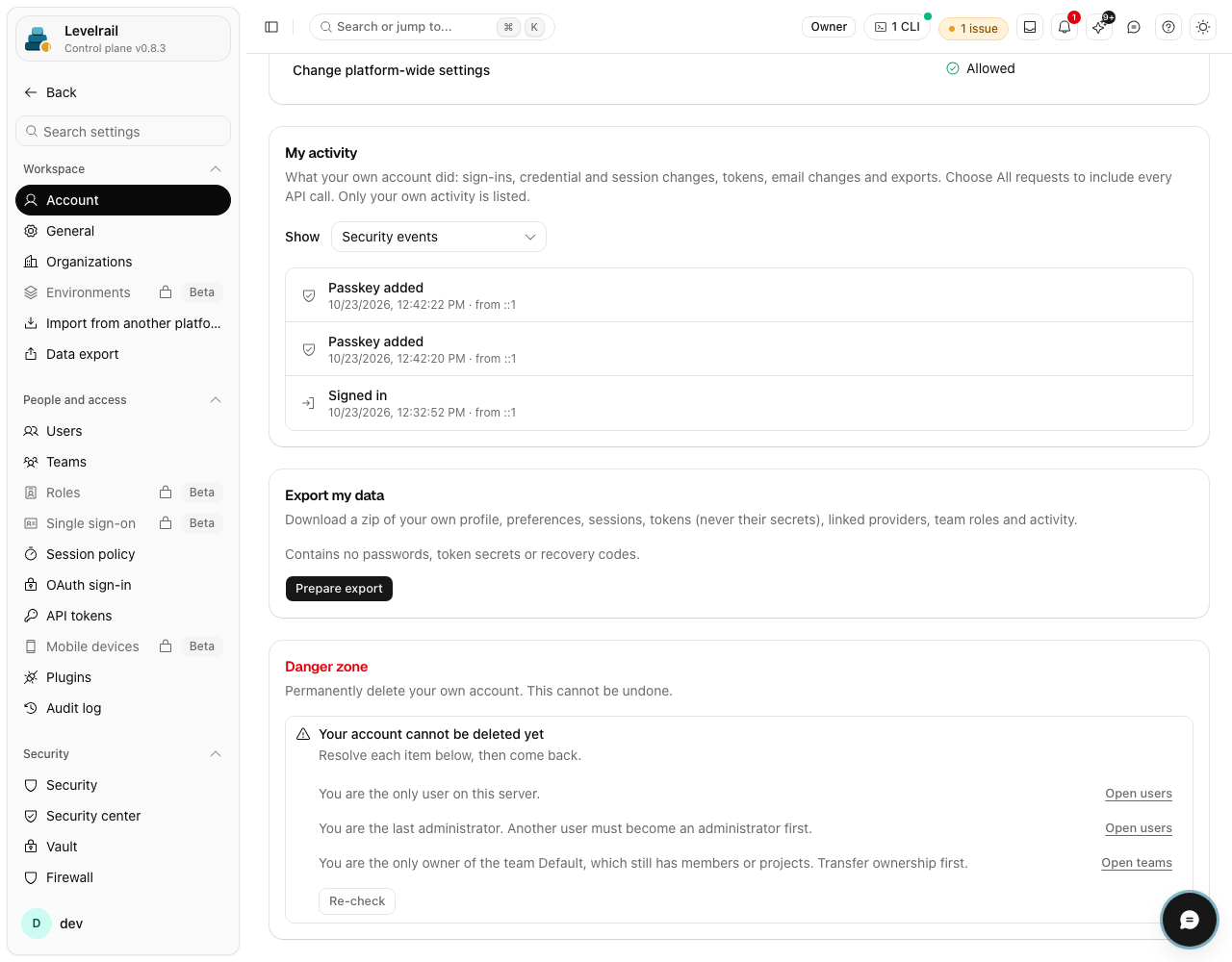
Task: Open users link for last administrator
Action: [x=1139, y=828]
